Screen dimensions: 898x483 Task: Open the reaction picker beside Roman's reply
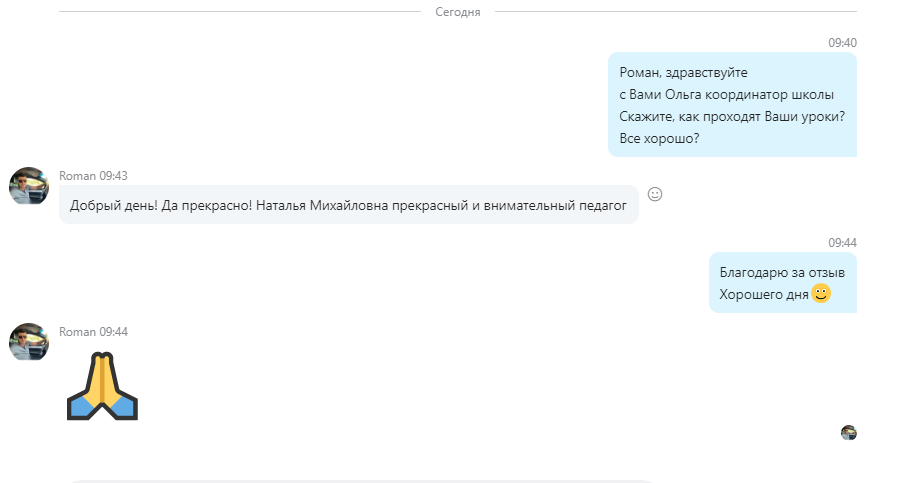click(655, 194)
